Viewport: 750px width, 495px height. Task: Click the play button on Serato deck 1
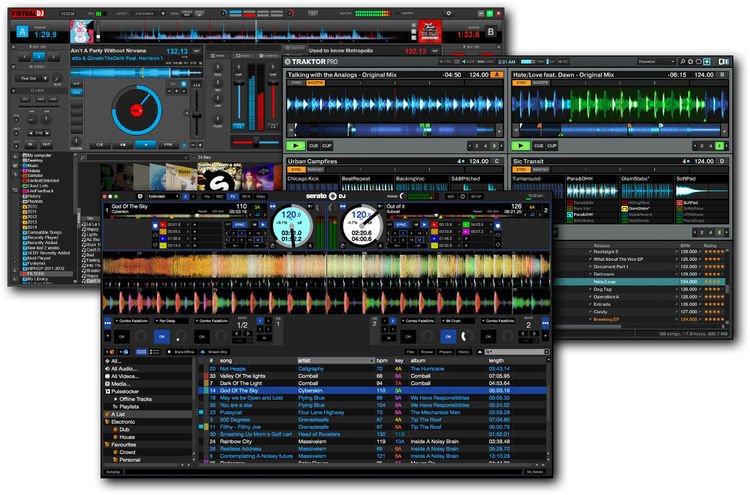263,224
